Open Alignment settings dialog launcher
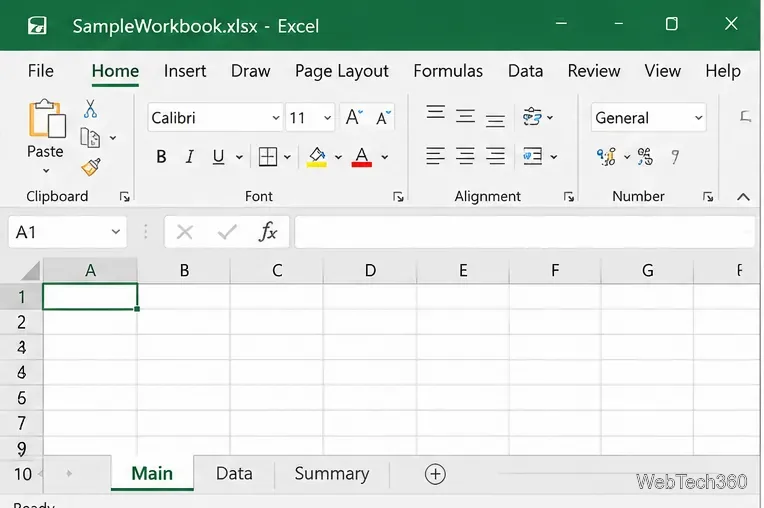This screenshot has width=764, height=508. pyautogui.click(x=569, y=197)
